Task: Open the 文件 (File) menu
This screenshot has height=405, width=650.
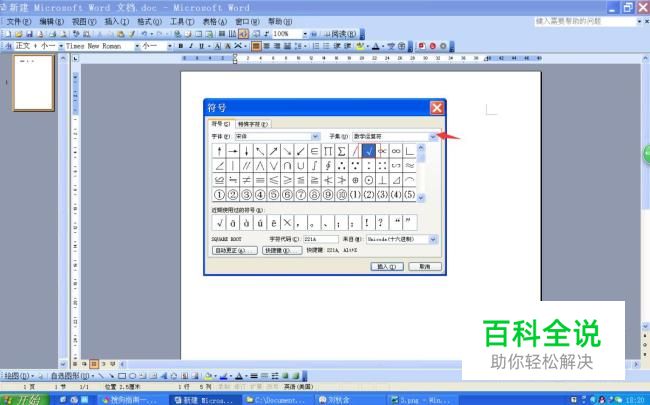Action: (18, 22)
